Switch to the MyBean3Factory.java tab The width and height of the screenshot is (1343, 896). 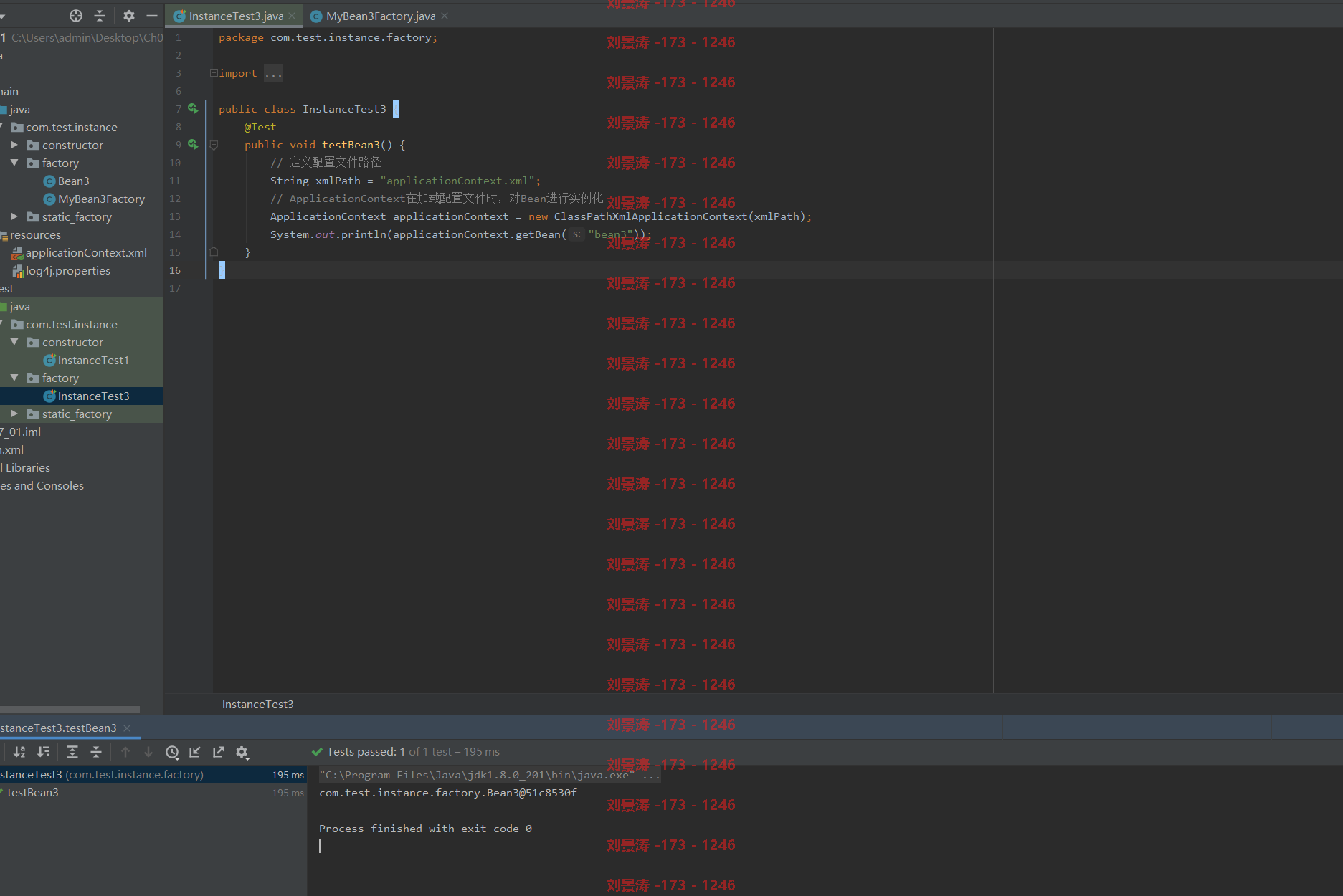[381, 16]
